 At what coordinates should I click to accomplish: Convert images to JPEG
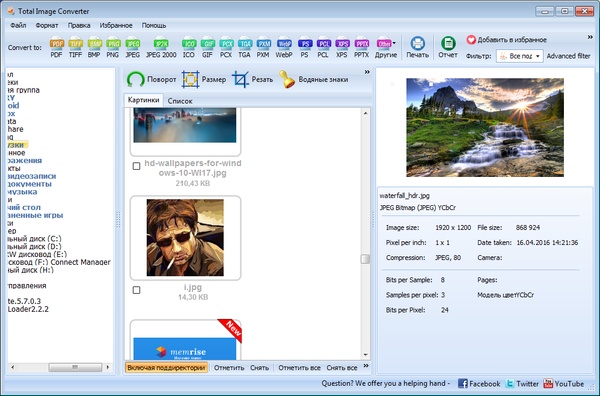(132, 47)
